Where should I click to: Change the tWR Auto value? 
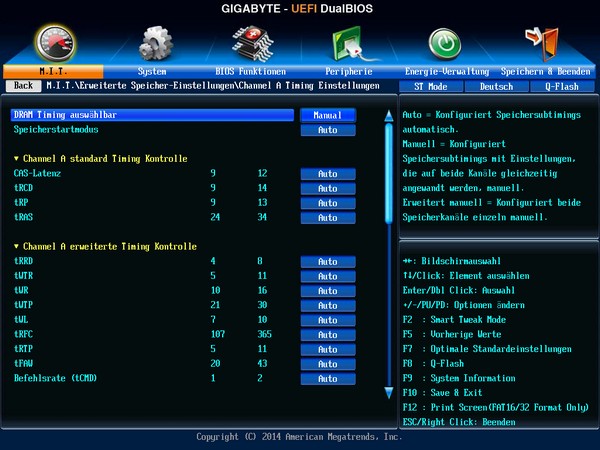328,291
